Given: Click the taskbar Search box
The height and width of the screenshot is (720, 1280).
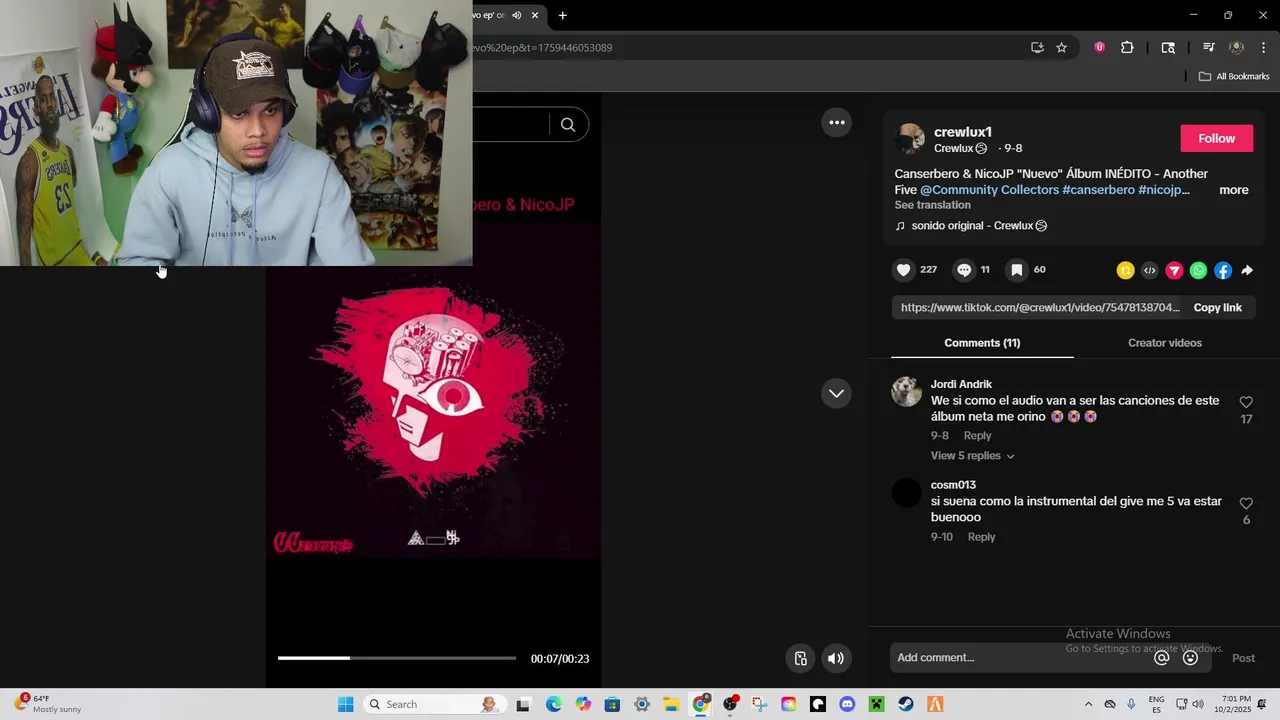Looking at the screenshot, I should 433,704.
